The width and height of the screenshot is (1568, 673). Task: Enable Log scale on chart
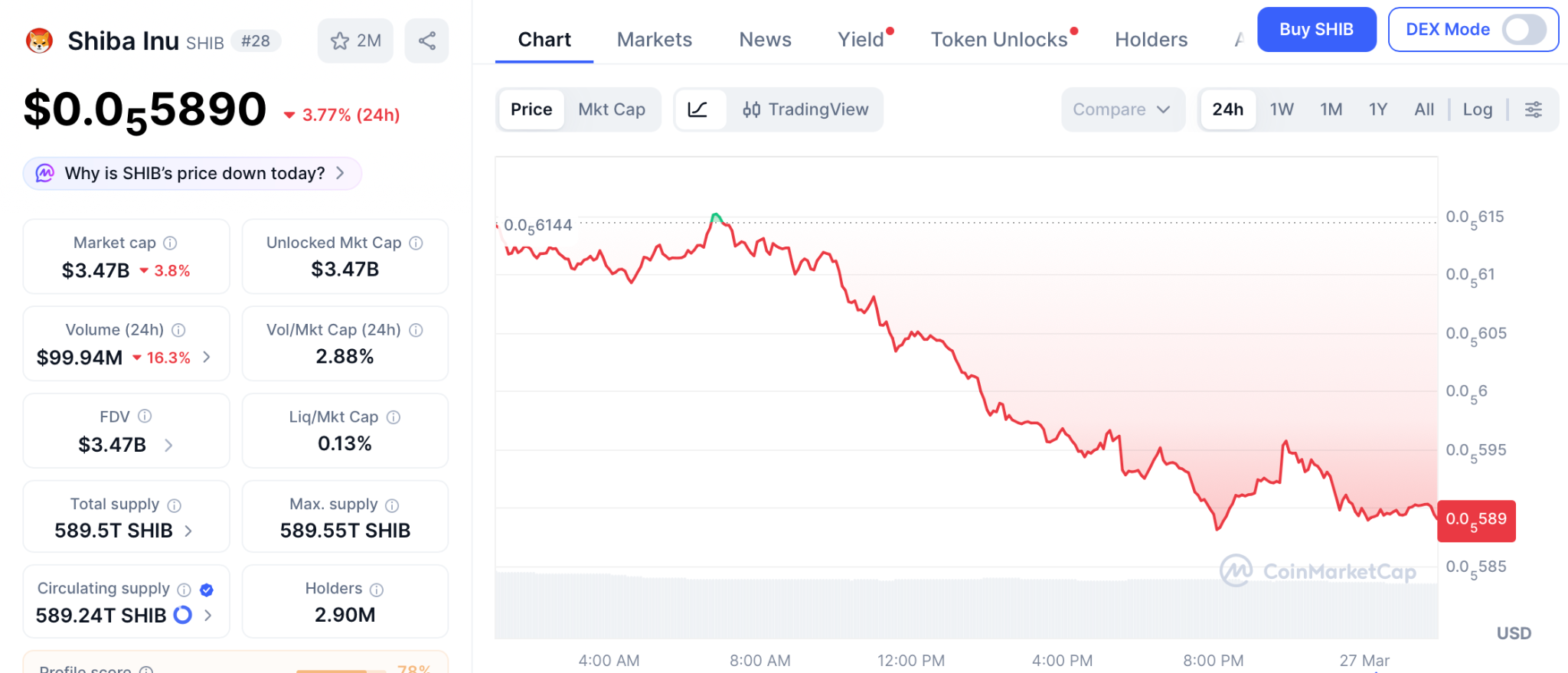pos(1477,109)
